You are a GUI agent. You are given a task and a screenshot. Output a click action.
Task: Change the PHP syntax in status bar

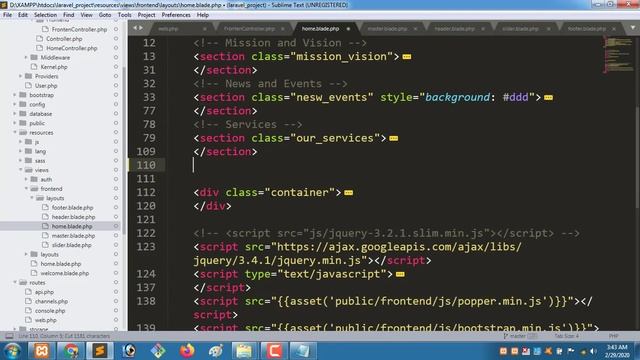613,336
